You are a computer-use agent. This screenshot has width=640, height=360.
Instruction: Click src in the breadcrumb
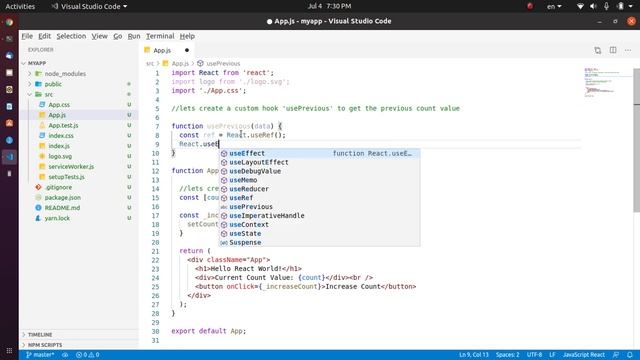[x=150, y=64]
